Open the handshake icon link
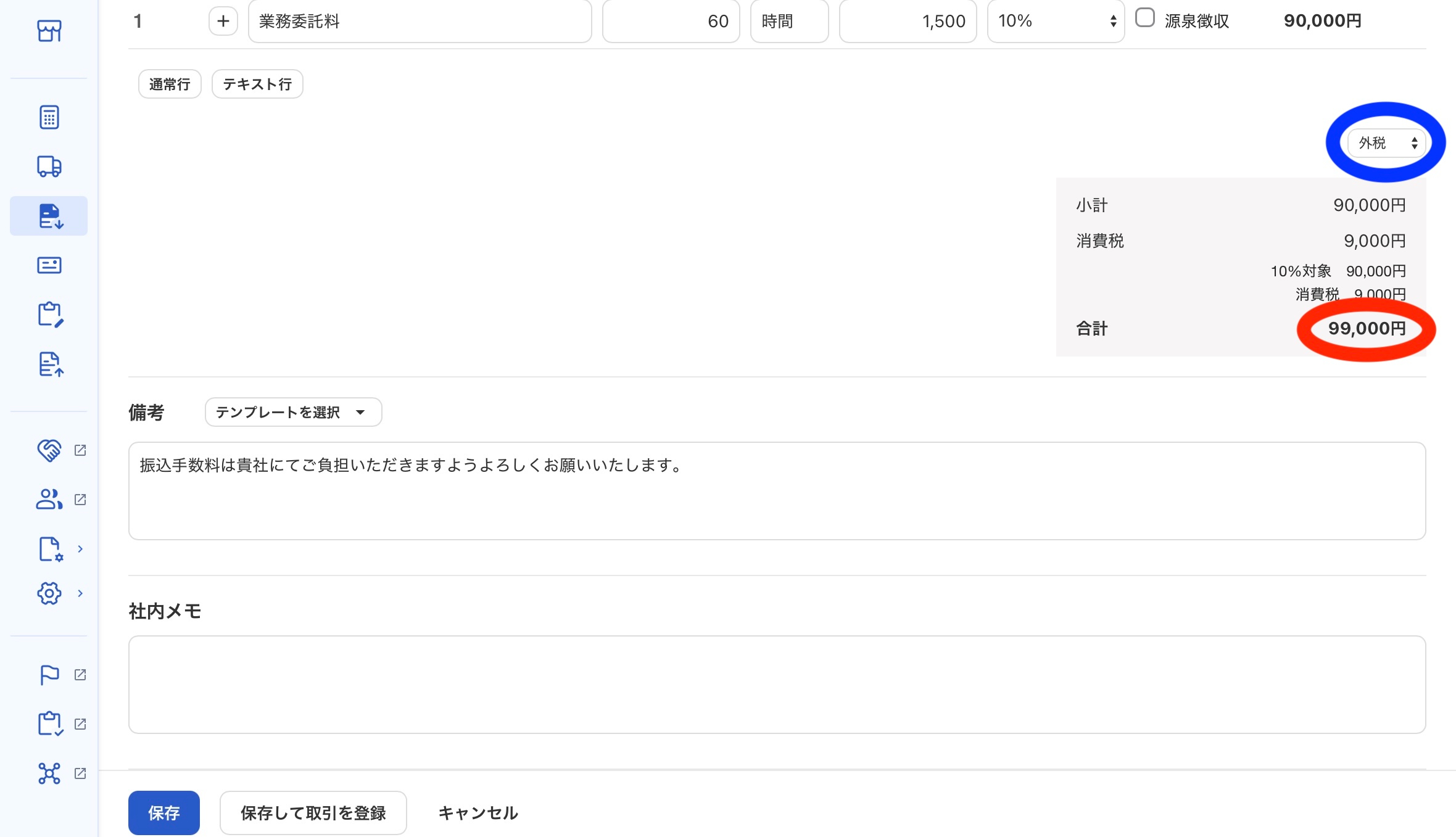This screenshot has width=1456, height=837. pyautogui.click(x=49, y=450)
